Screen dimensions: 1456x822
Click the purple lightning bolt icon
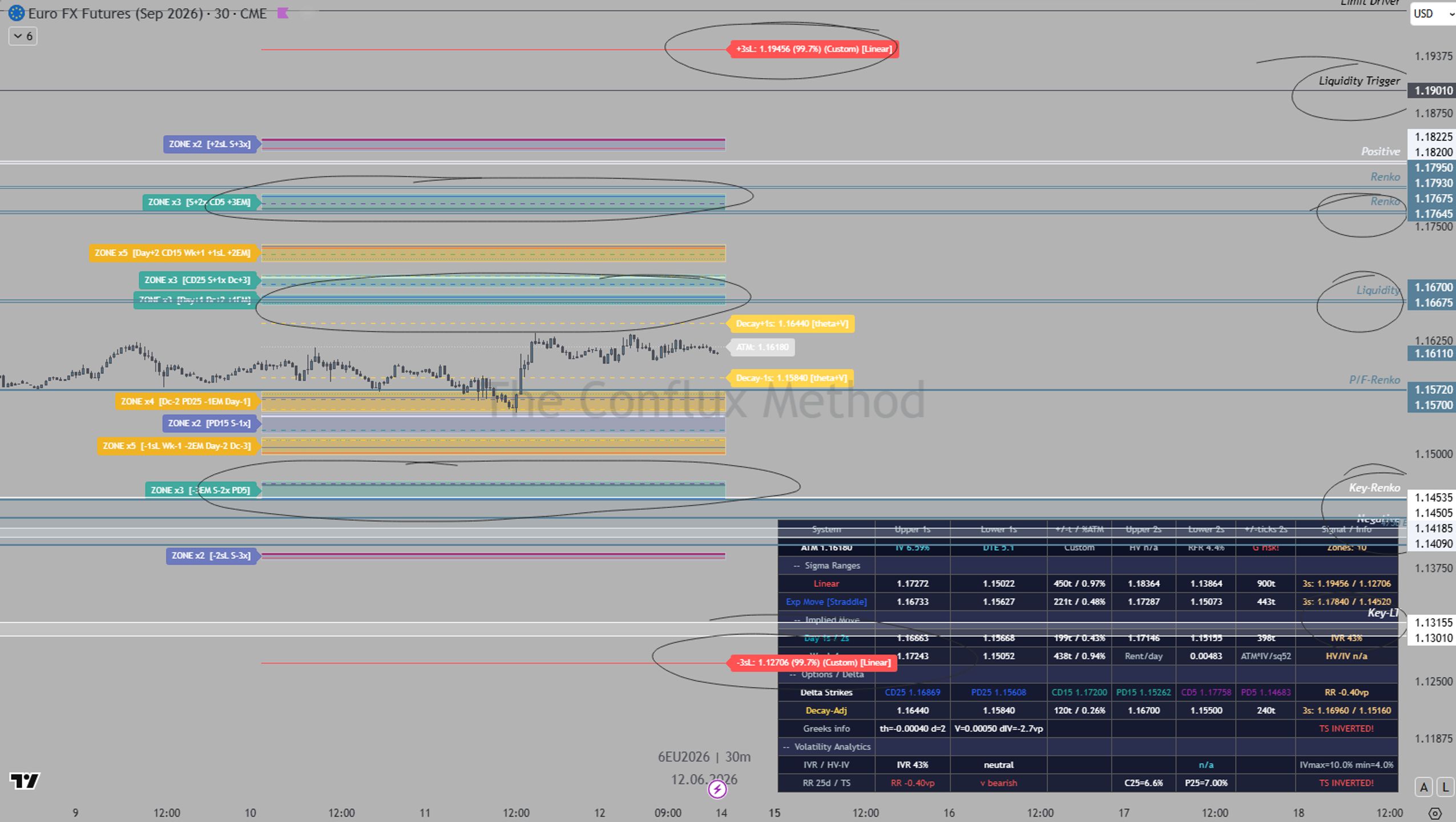point(717,789)
